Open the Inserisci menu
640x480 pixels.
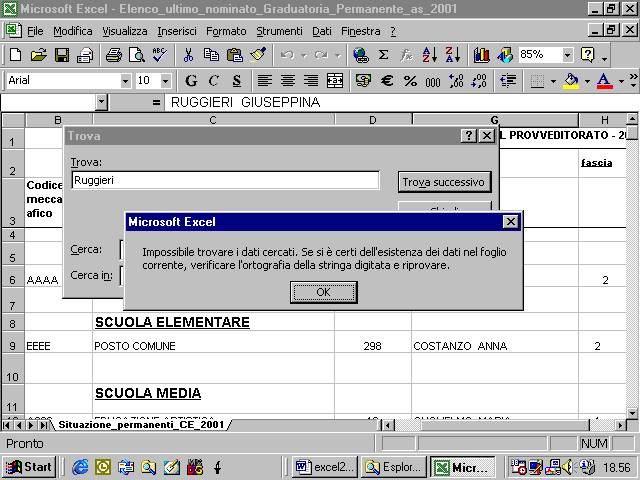(x=177, y=31)
